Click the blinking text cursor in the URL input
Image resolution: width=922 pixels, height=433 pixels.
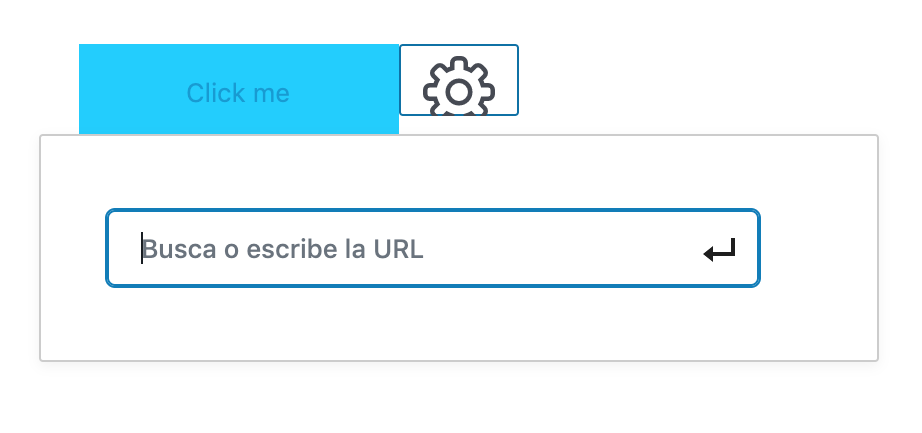pos(142,249)
